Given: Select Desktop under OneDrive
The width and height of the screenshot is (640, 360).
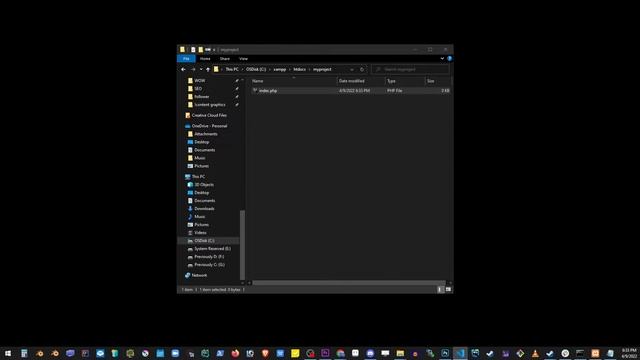Looking at the screenshot, I should click(202, 142).
